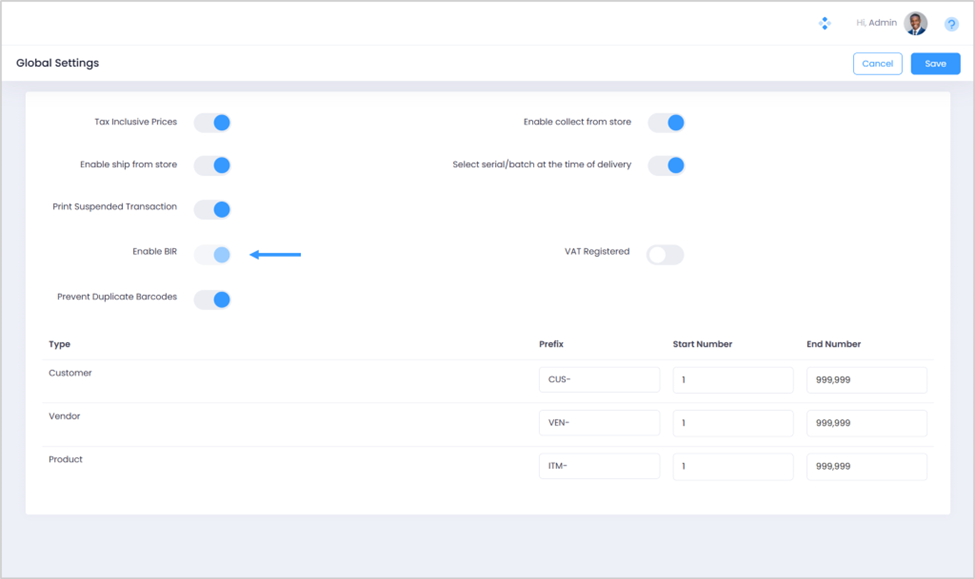This screenshot has height=579, width=975.
Task: Select the Vendor prefix input
Action: [599, 423]
